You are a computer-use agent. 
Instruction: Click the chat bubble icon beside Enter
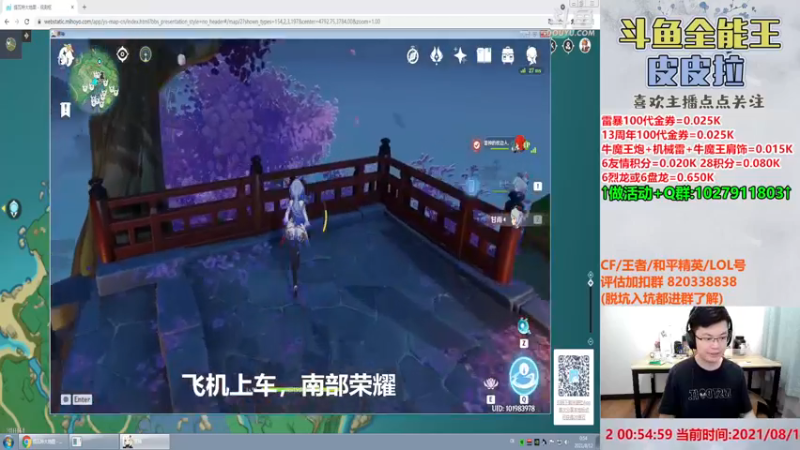click(66, 399)
